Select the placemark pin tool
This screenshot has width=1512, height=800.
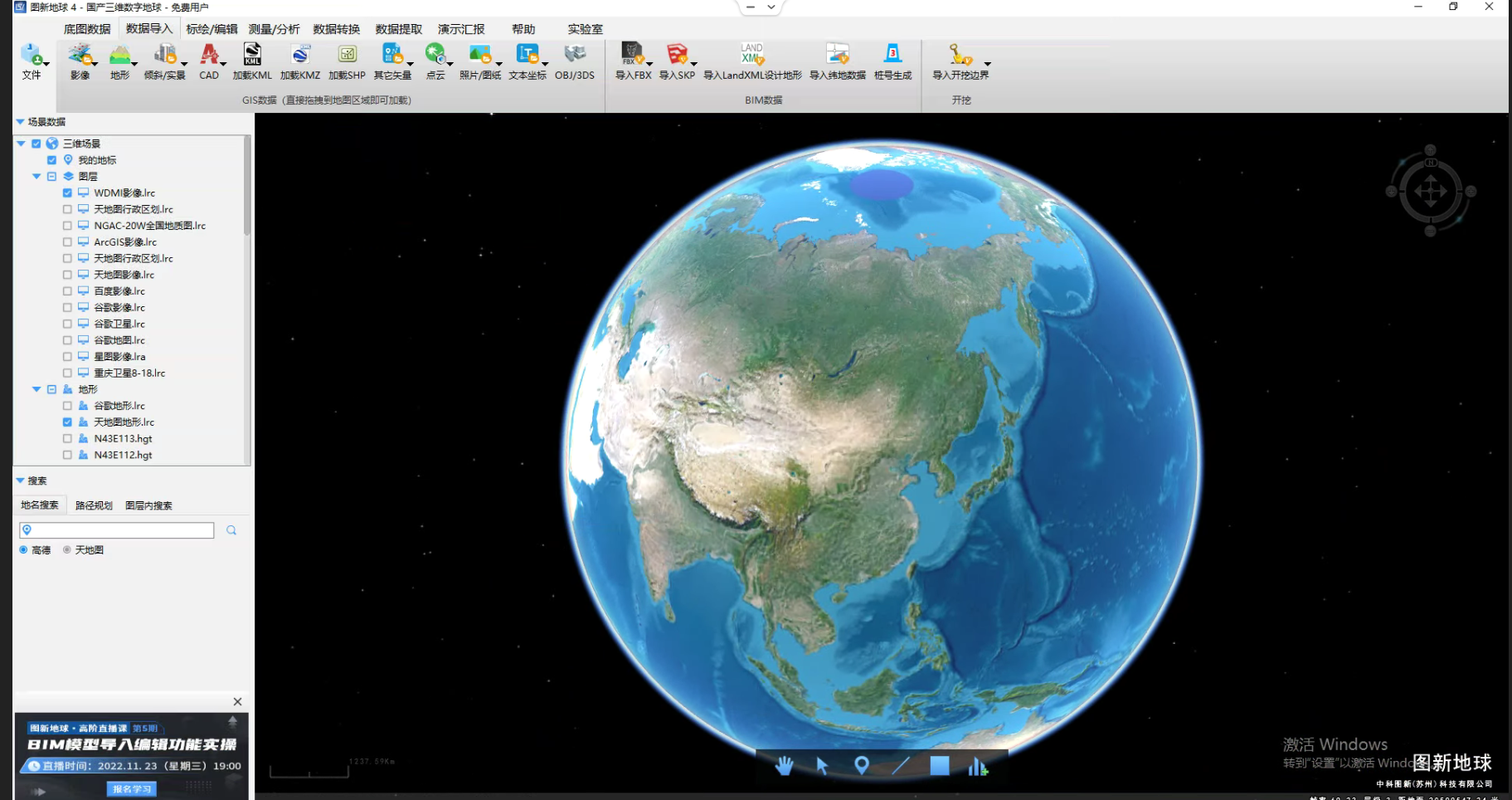862,765
